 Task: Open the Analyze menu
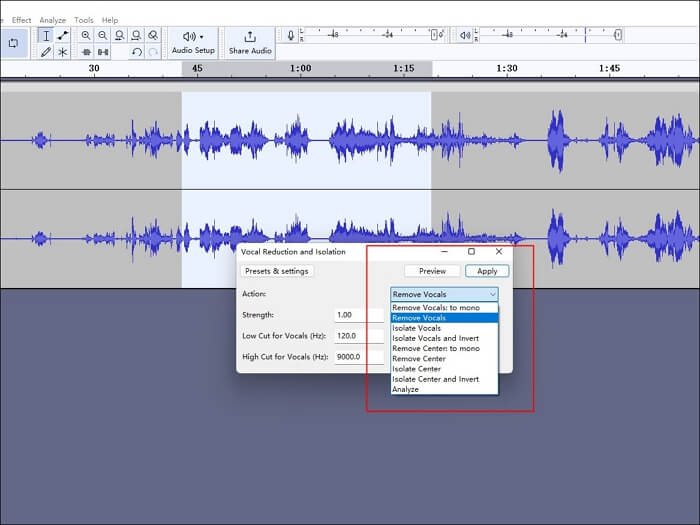52,20
